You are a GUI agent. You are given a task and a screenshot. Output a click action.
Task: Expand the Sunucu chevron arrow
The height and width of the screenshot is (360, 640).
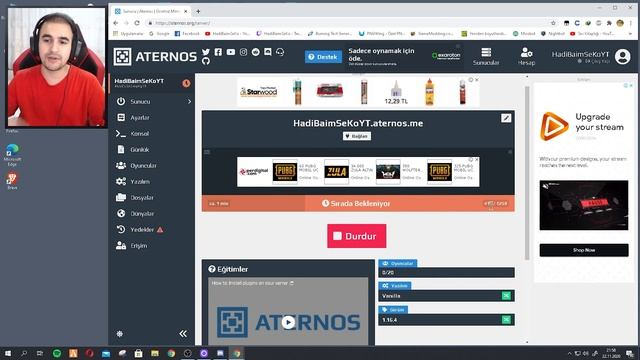pos(189,101)
